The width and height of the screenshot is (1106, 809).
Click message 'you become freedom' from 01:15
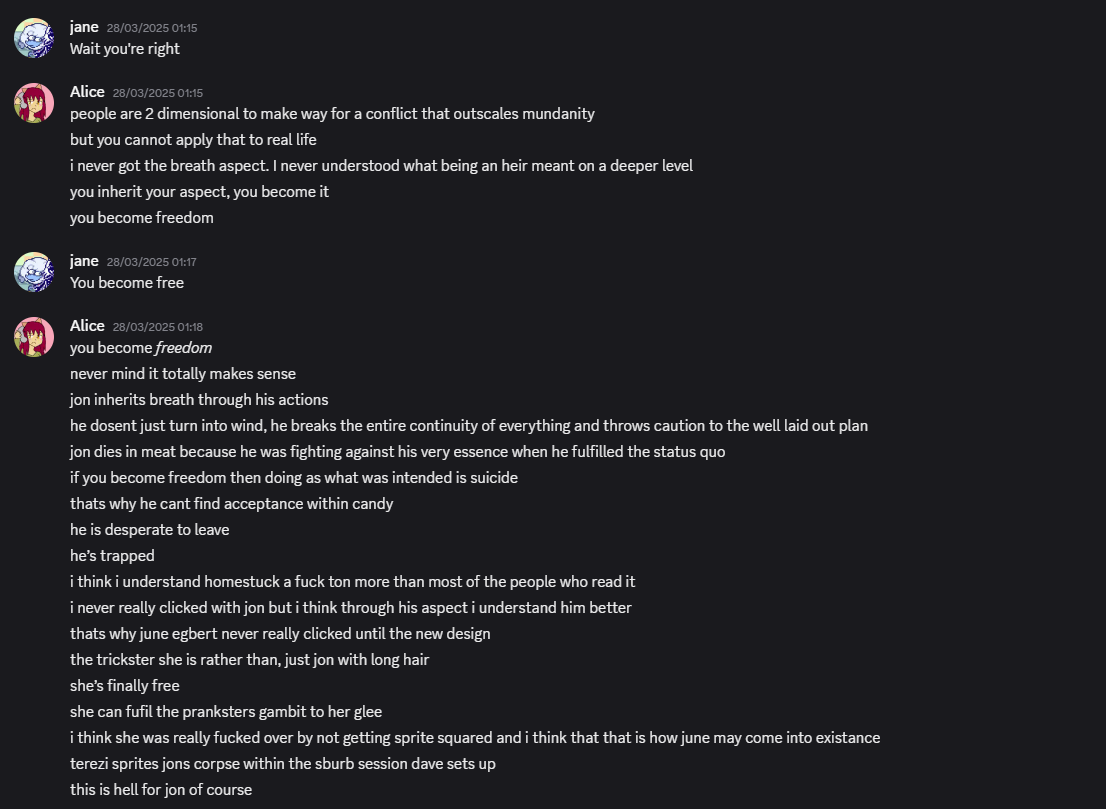tap(142, 218)
